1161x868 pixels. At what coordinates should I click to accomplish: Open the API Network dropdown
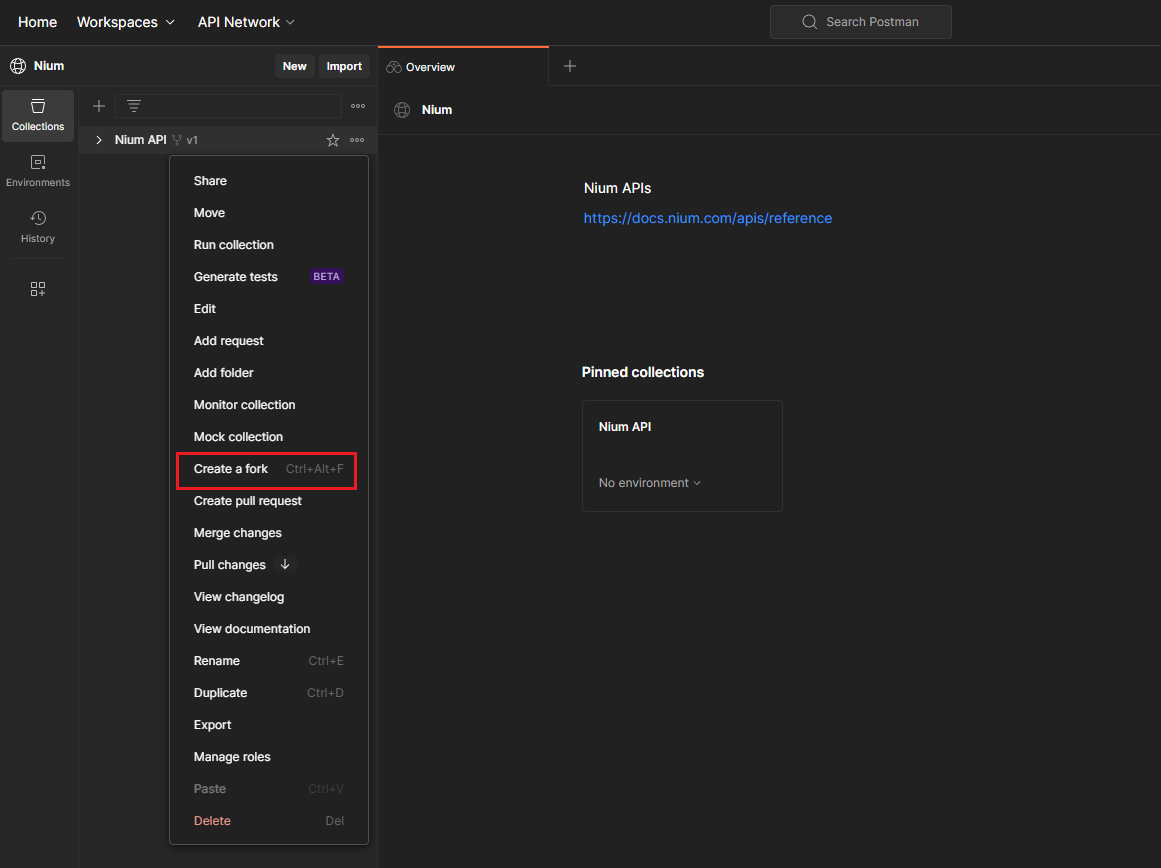point(246,22)
